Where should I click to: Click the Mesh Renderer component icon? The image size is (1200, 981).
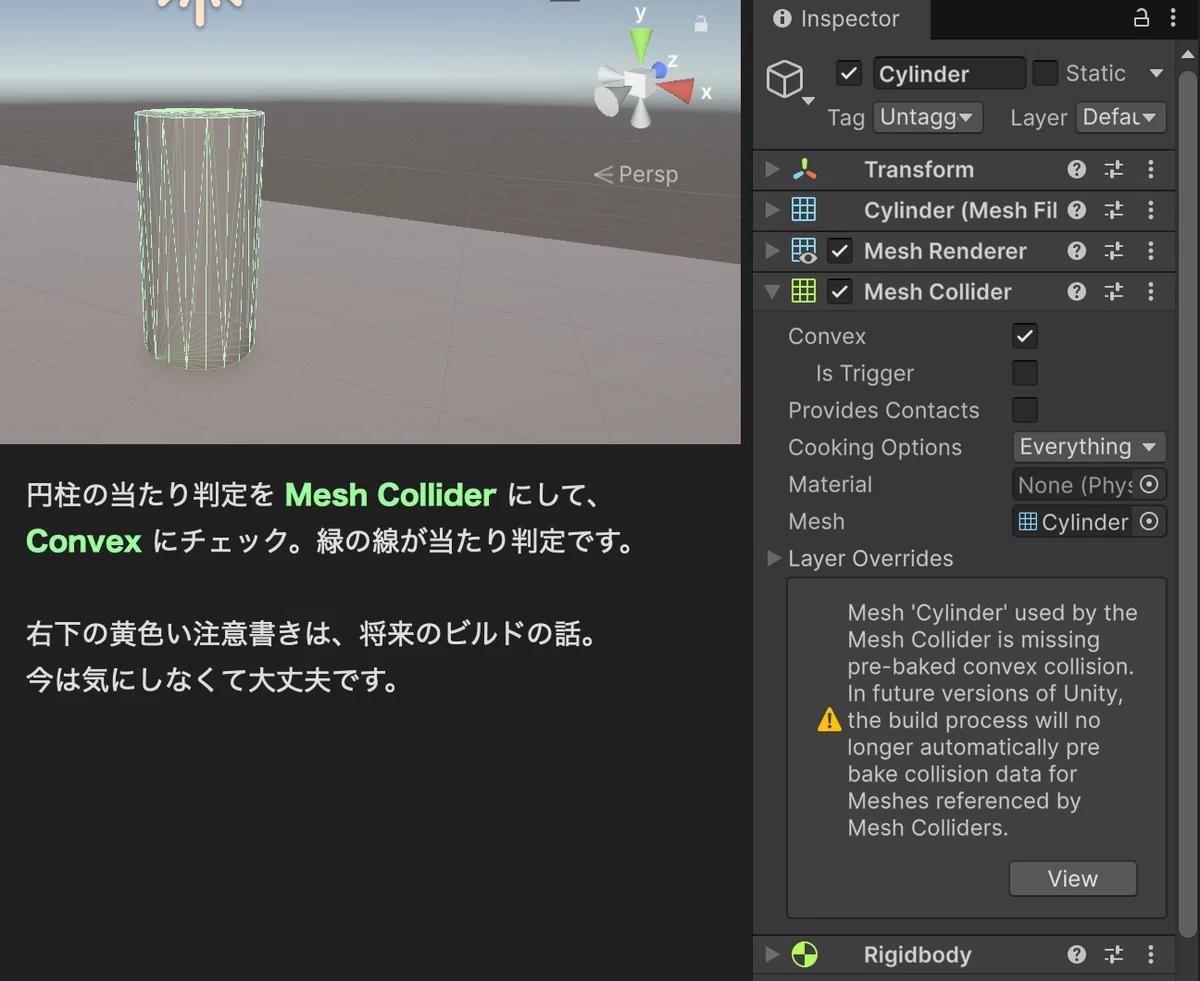pos(804,251)
